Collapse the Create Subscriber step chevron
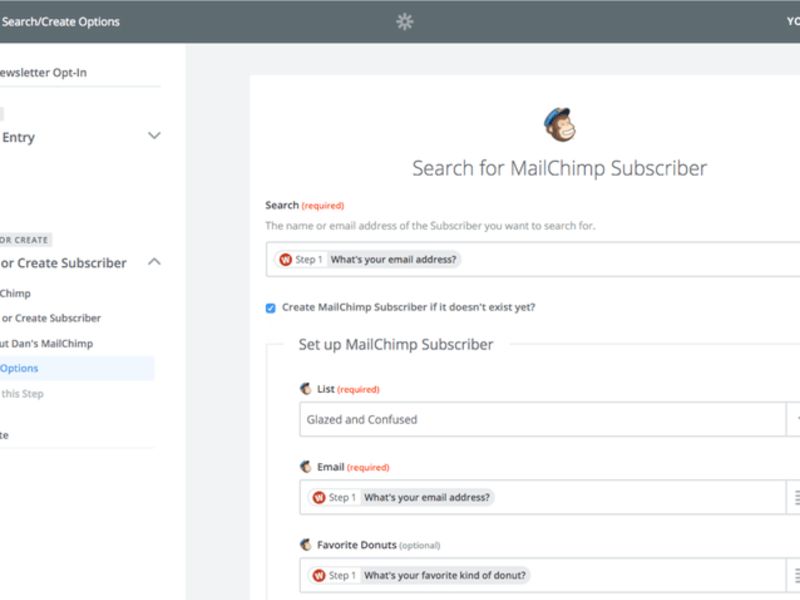Viewport: 800px width, 600px height. [154, 262]
